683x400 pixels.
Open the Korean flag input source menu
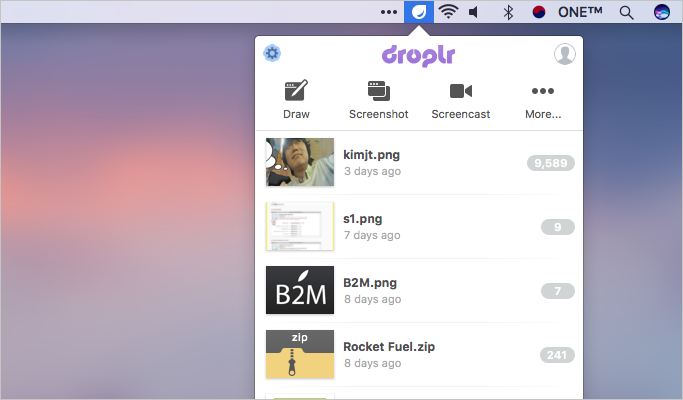[539, 12]
